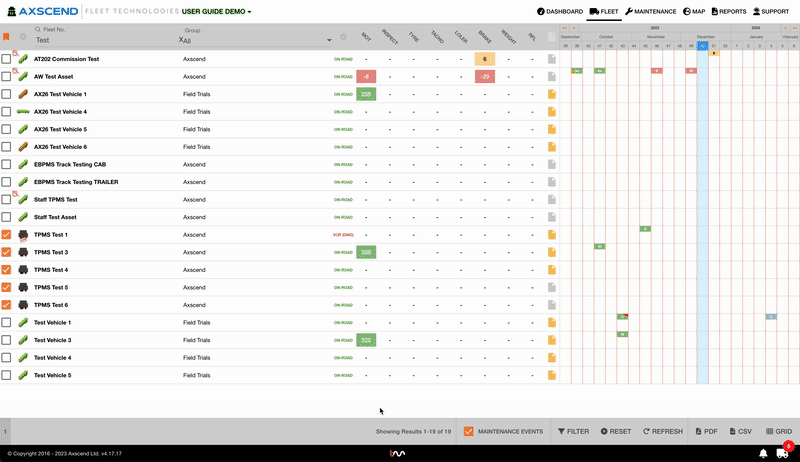Image resolution: width=800 pixels, height=462 pixels.
Task: Open the notifications bell icon
Action: pos(763,453)
